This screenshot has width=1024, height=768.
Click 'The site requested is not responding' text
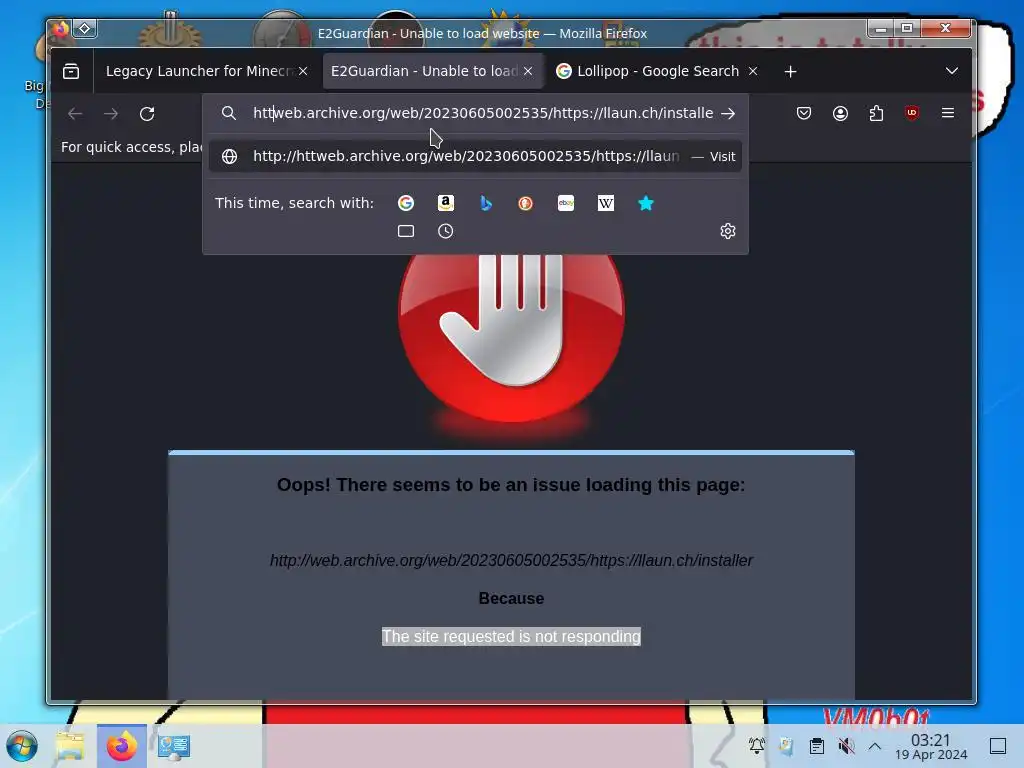click(x=511, y=636)
